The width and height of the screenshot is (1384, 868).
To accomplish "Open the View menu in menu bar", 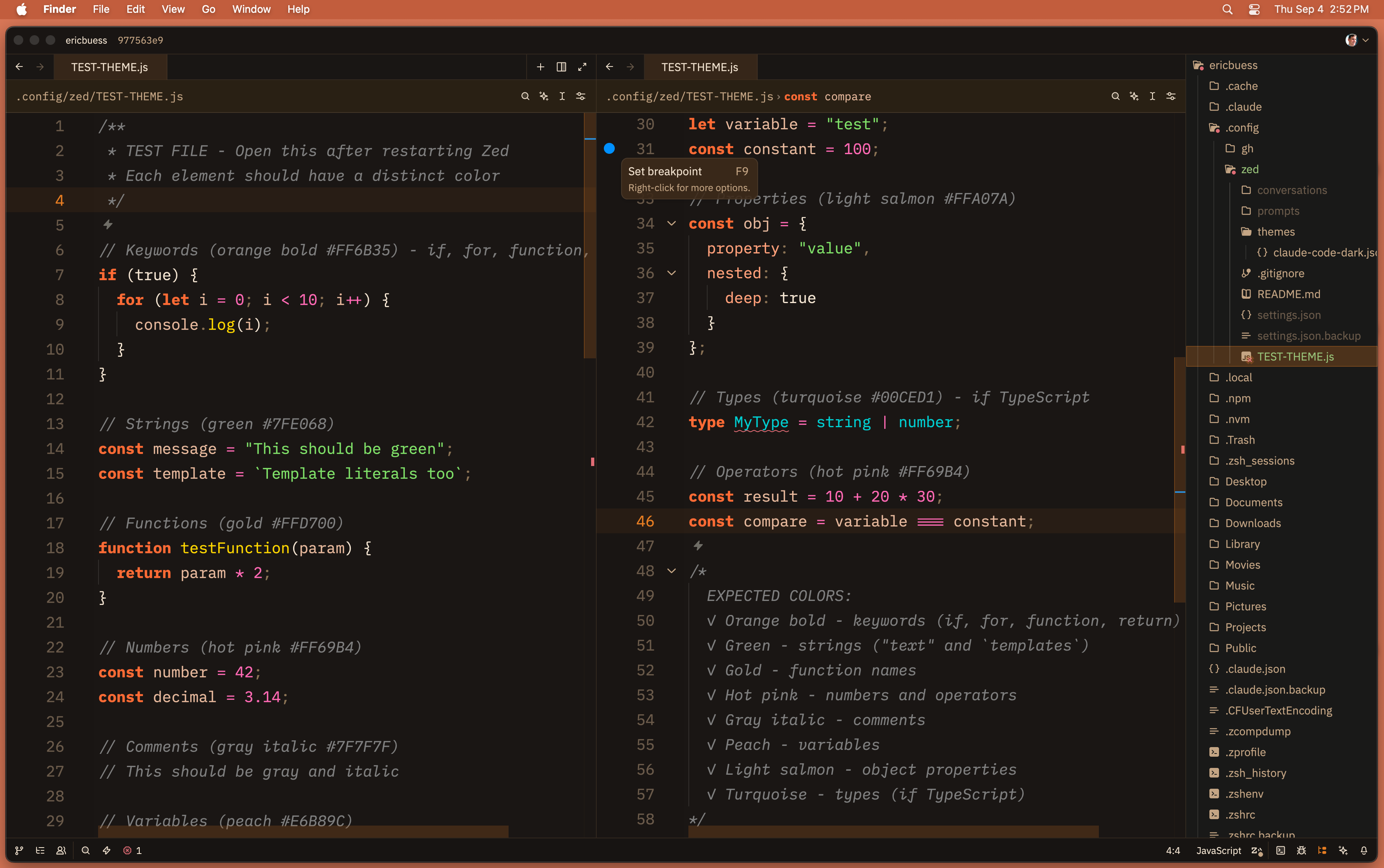I will pyautogui.click(x=173, y=9).
